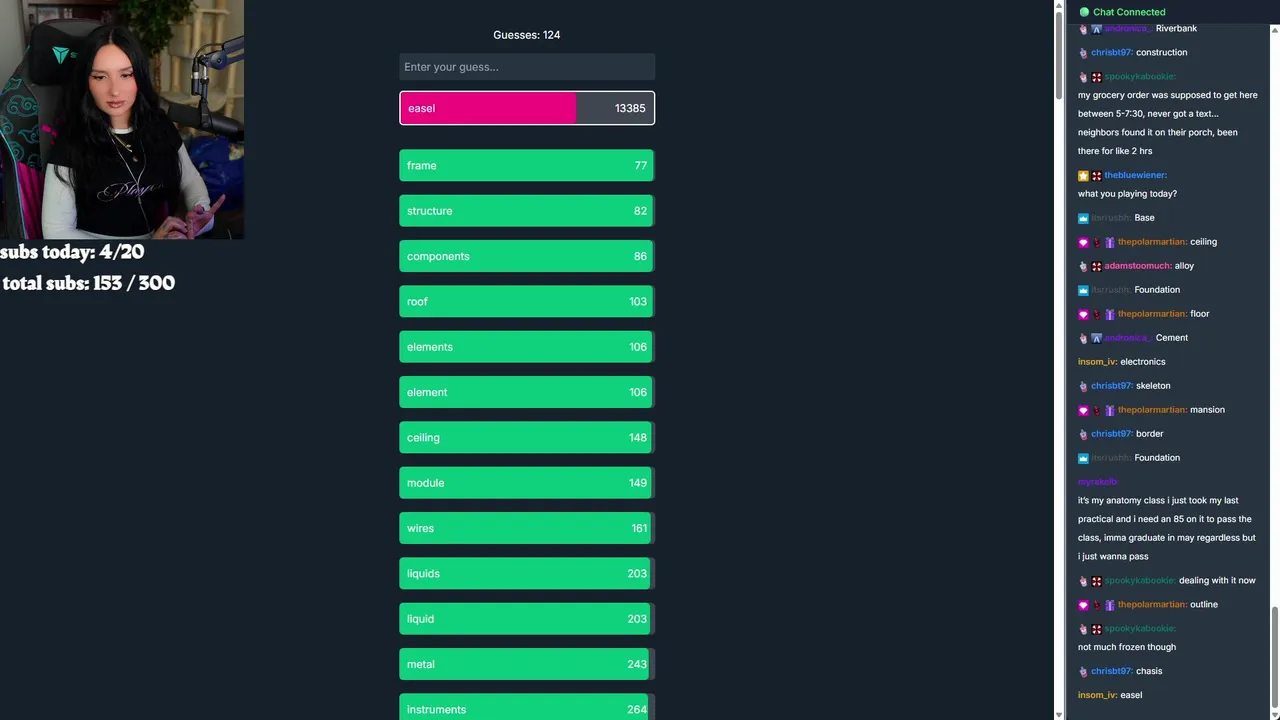Select the "ceiling" guess row scoring 148
The width and height of the screenshot is (1280, 720).
pos(527,438)
